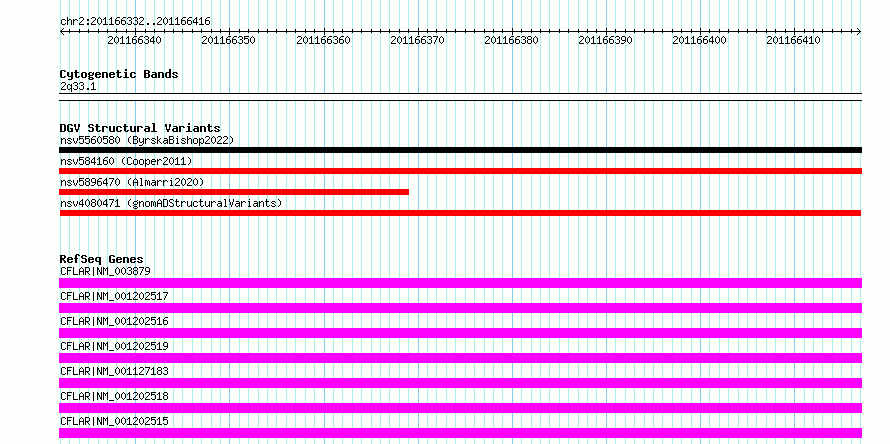The width and height of the screenshot is (890, 444).
Task: Click the black nsv5560580 variant bar
Action: (x=460, y=150)
